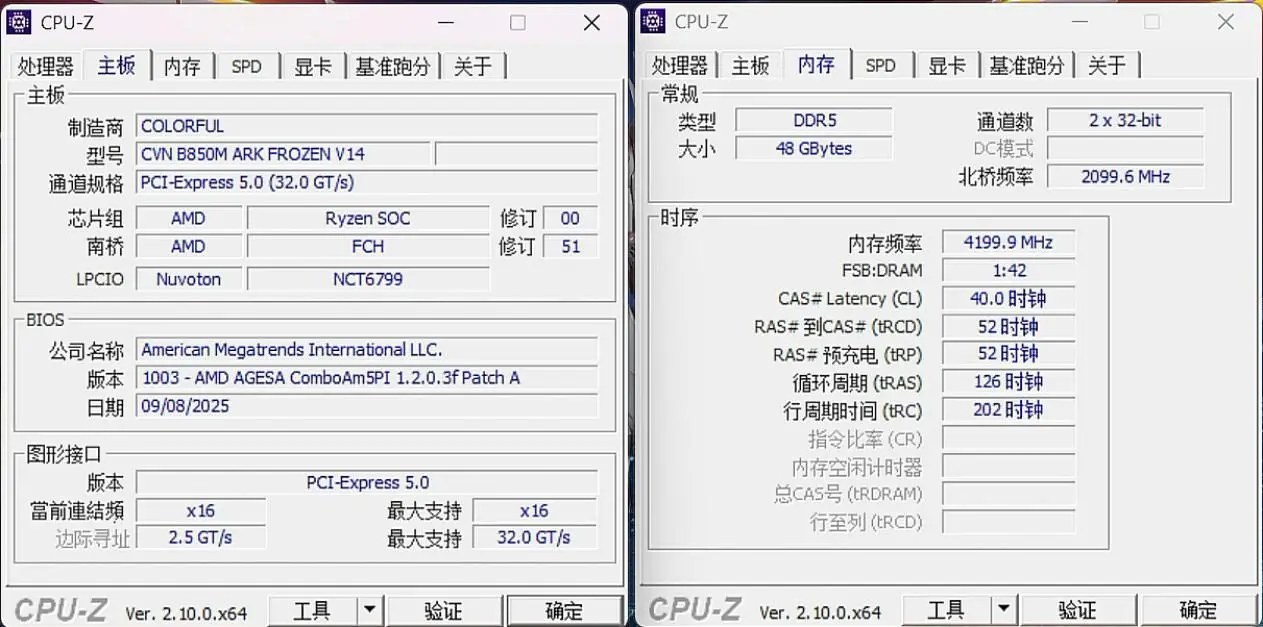Click the 验证 button in the left window
The image size is (1263, 627).
tap(445, 610)
